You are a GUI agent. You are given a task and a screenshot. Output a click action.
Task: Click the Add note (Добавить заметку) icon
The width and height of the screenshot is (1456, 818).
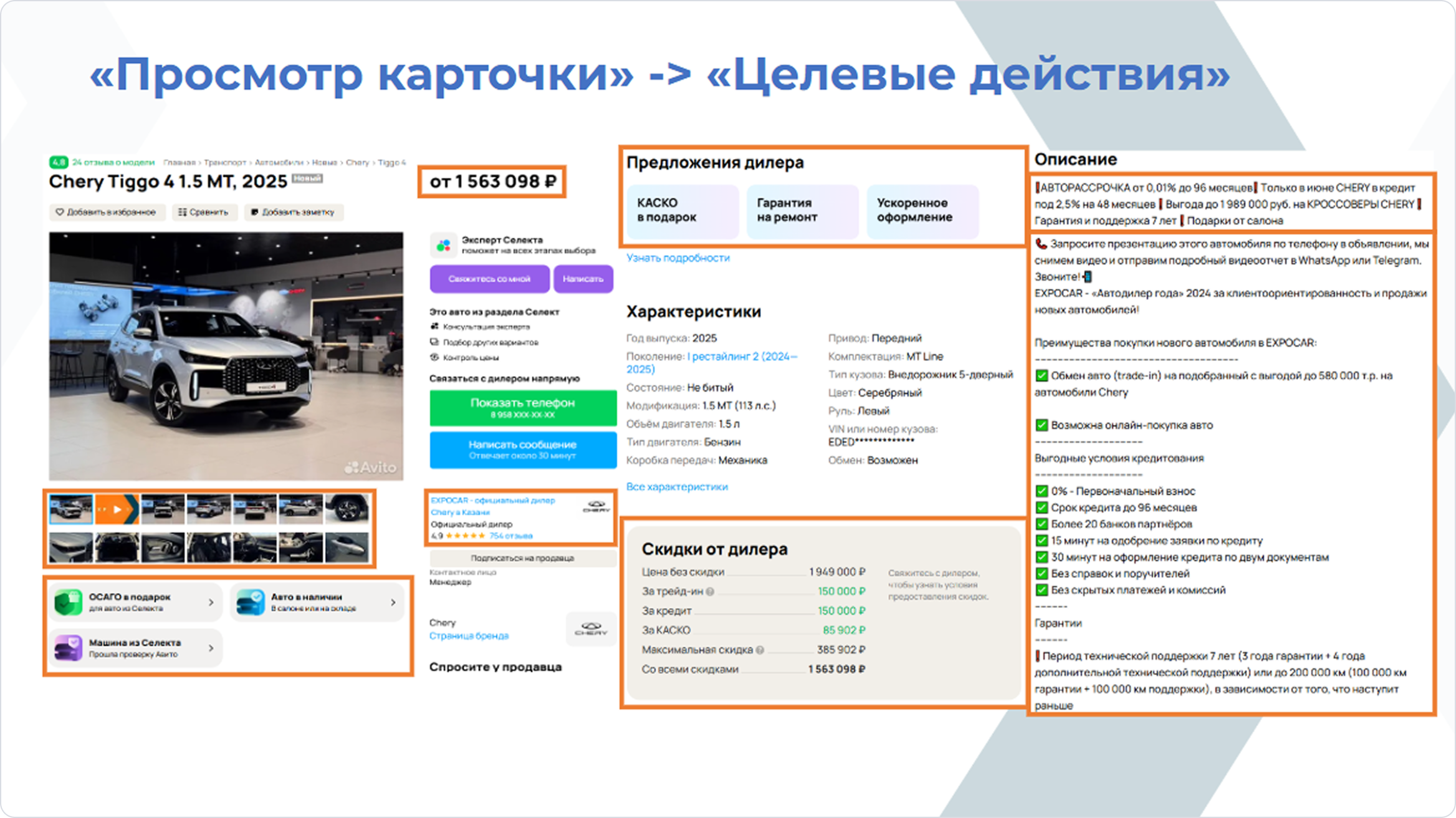point(254,212)
